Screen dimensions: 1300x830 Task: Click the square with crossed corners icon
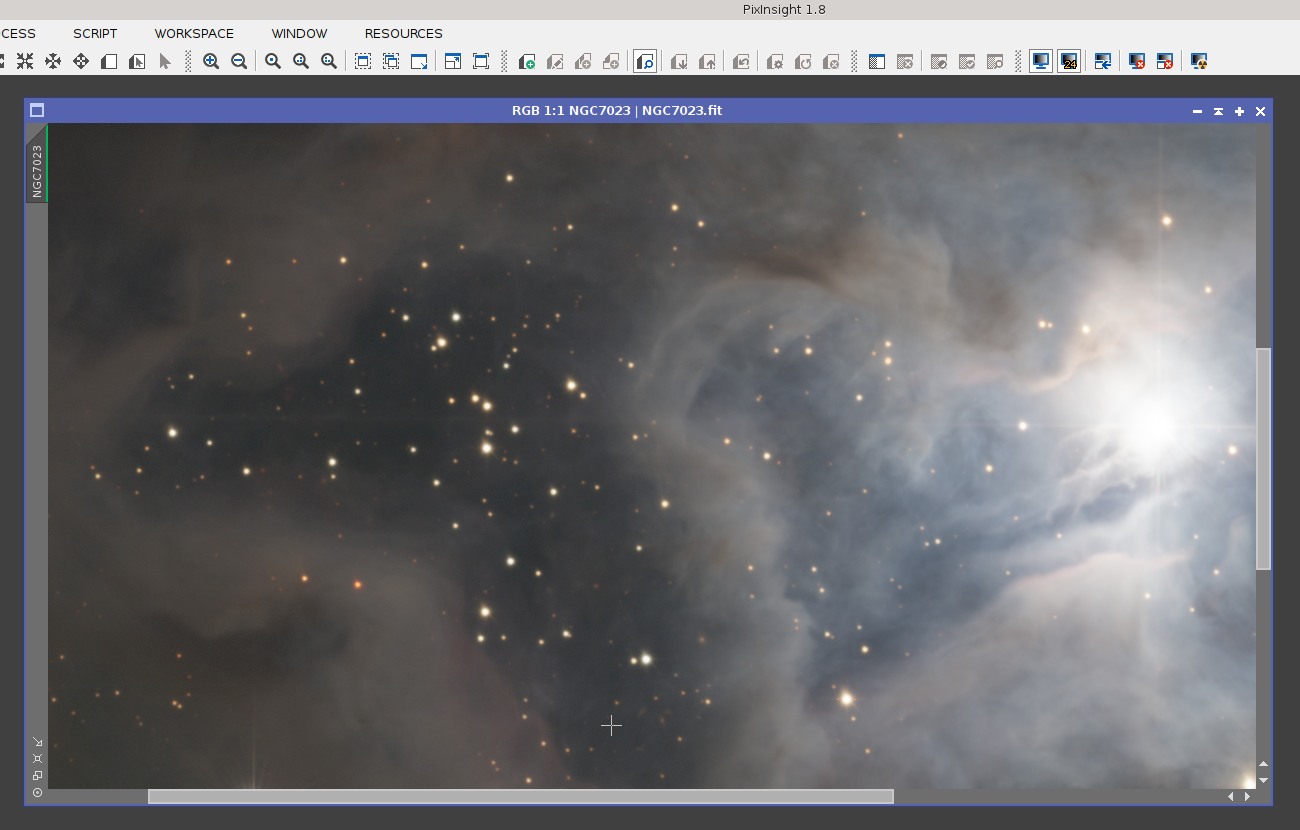click(37, 759)
